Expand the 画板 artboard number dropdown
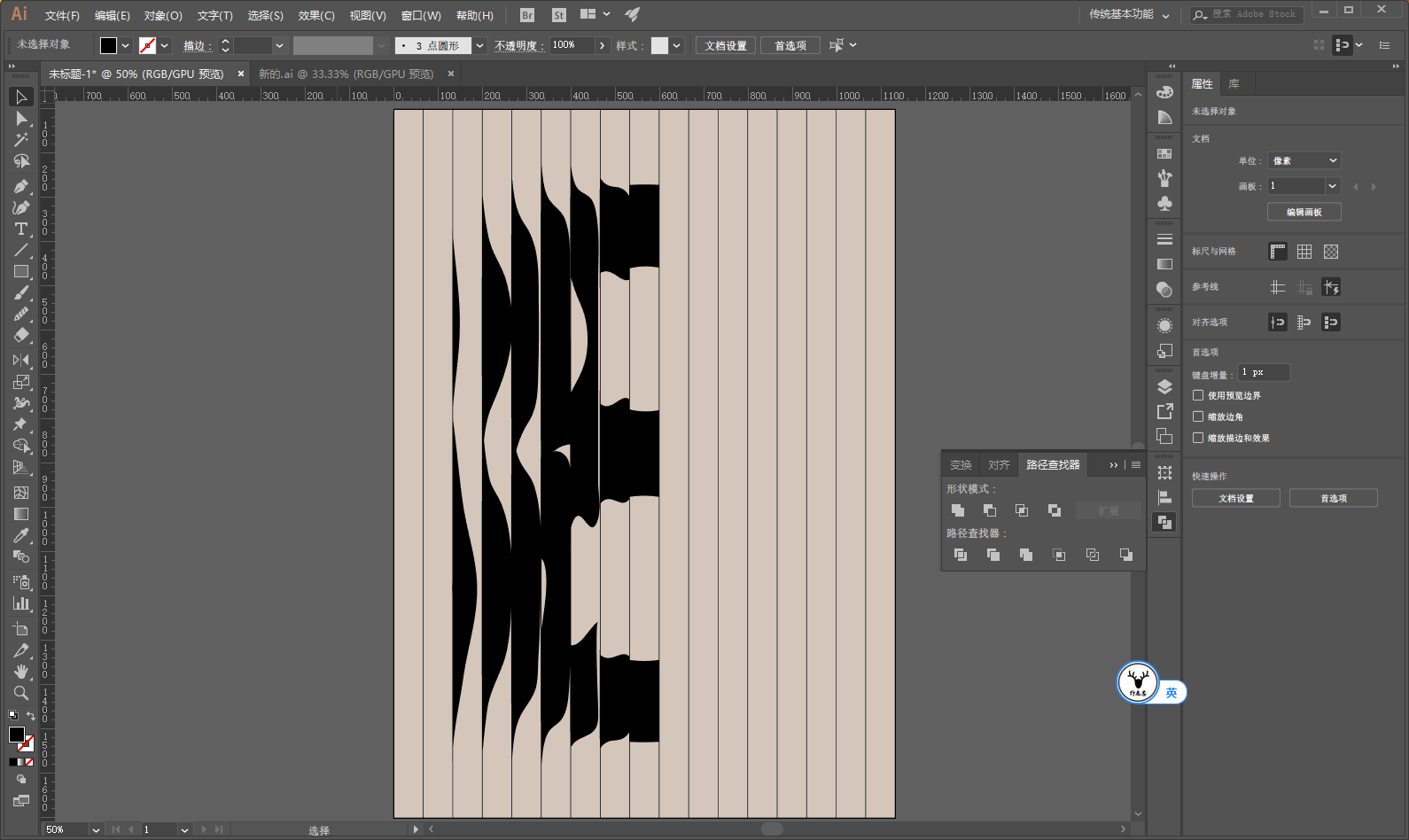The height and width of the screenshot is (840, 1409). click(x=1332, y=186)
